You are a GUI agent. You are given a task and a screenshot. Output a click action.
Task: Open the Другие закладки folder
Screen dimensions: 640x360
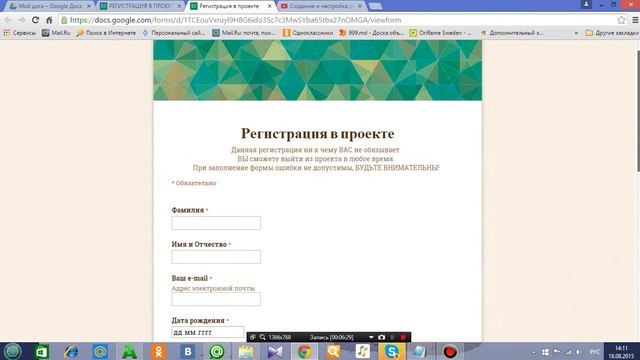point(612,33)
